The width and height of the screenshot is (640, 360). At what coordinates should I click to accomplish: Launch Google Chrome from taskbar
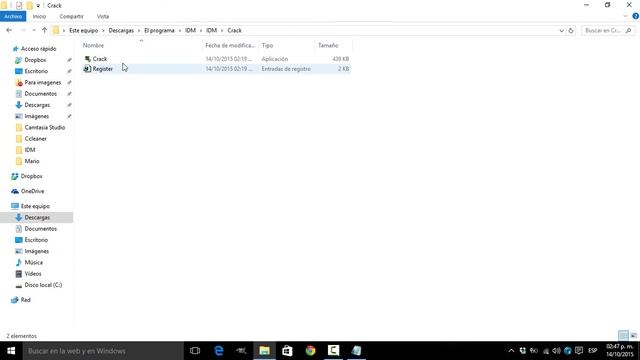pos(311,351)
